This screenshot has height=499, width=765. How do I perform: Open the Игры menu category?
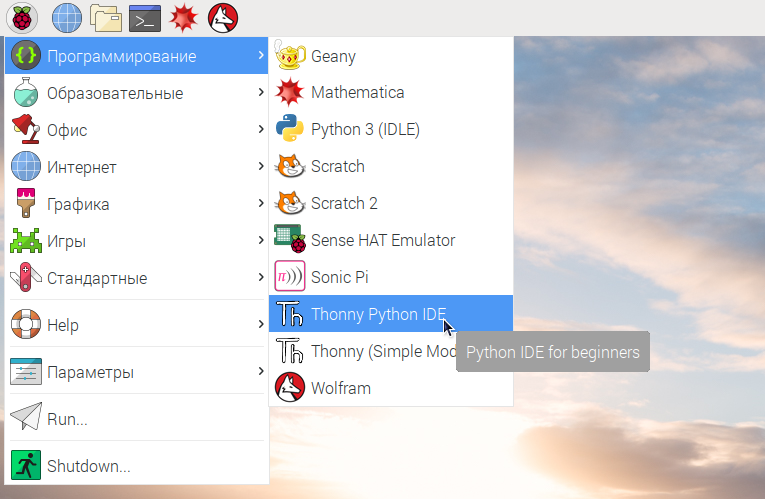pos(137,240)
